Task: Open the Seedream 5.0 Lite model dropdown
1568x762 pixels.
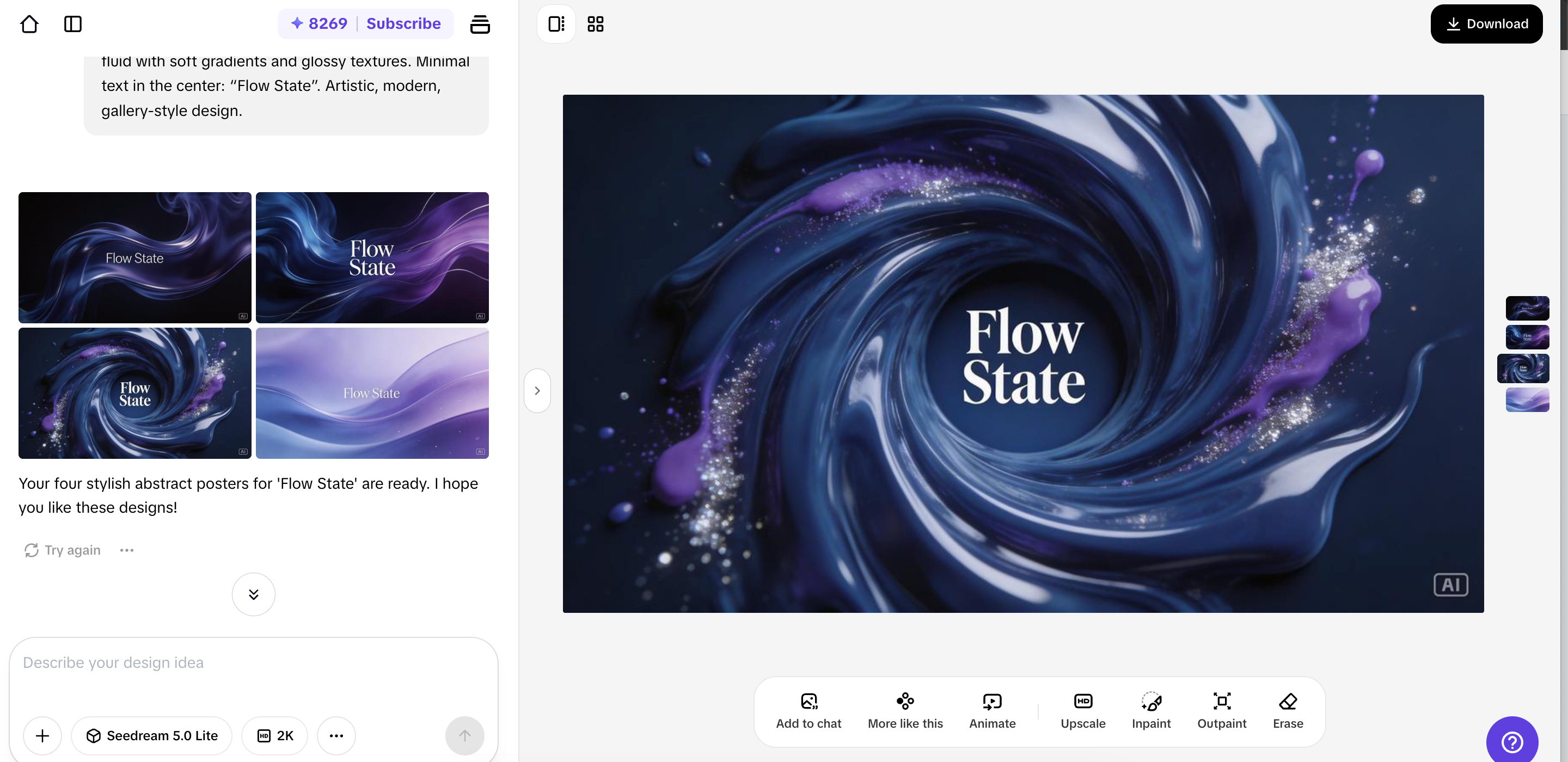Action: coord(151,735)
